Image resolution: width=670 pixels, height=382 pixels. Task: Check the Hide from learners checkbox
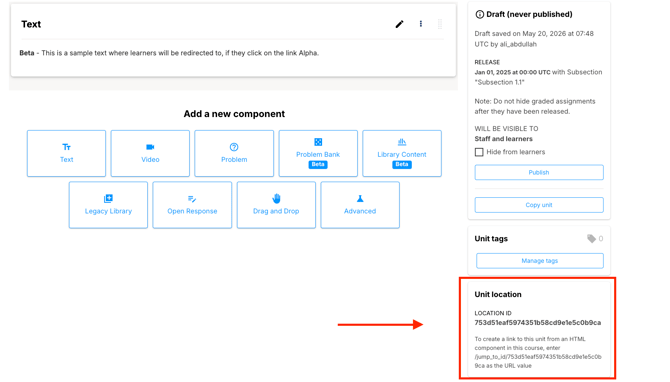[479, 152]
